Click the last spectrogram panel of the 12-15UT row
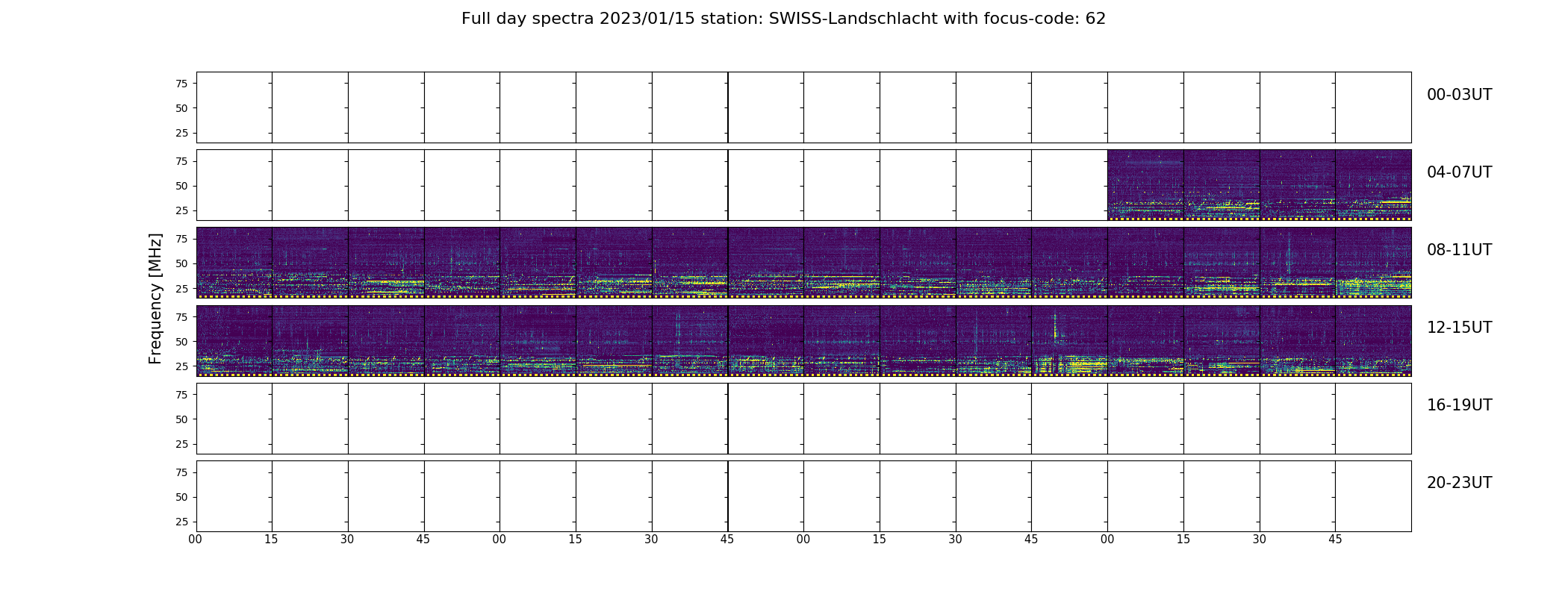Image resolution: width=1568 pixels, height=597 pixels. pos(1373,340)
